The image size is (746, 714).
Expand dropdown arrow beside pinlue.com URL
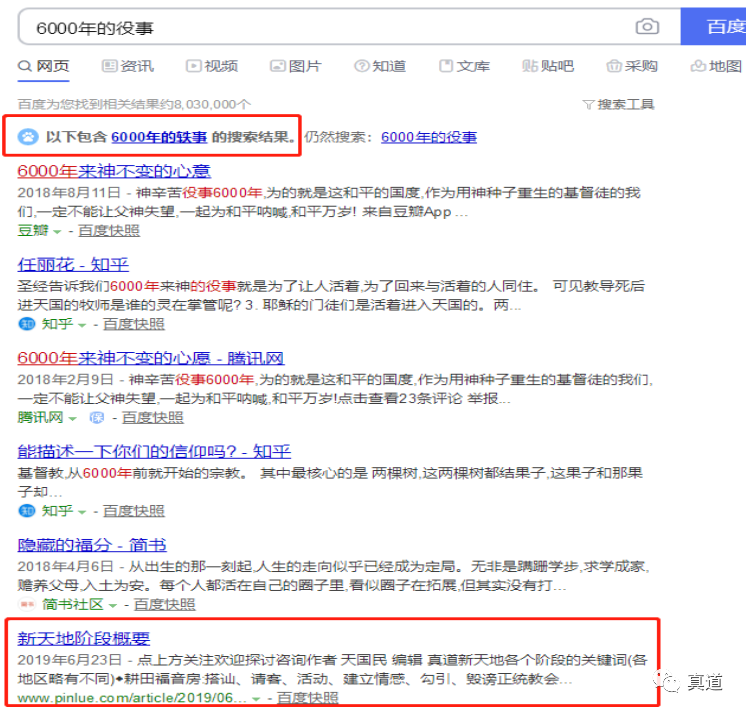click(256, 699)
